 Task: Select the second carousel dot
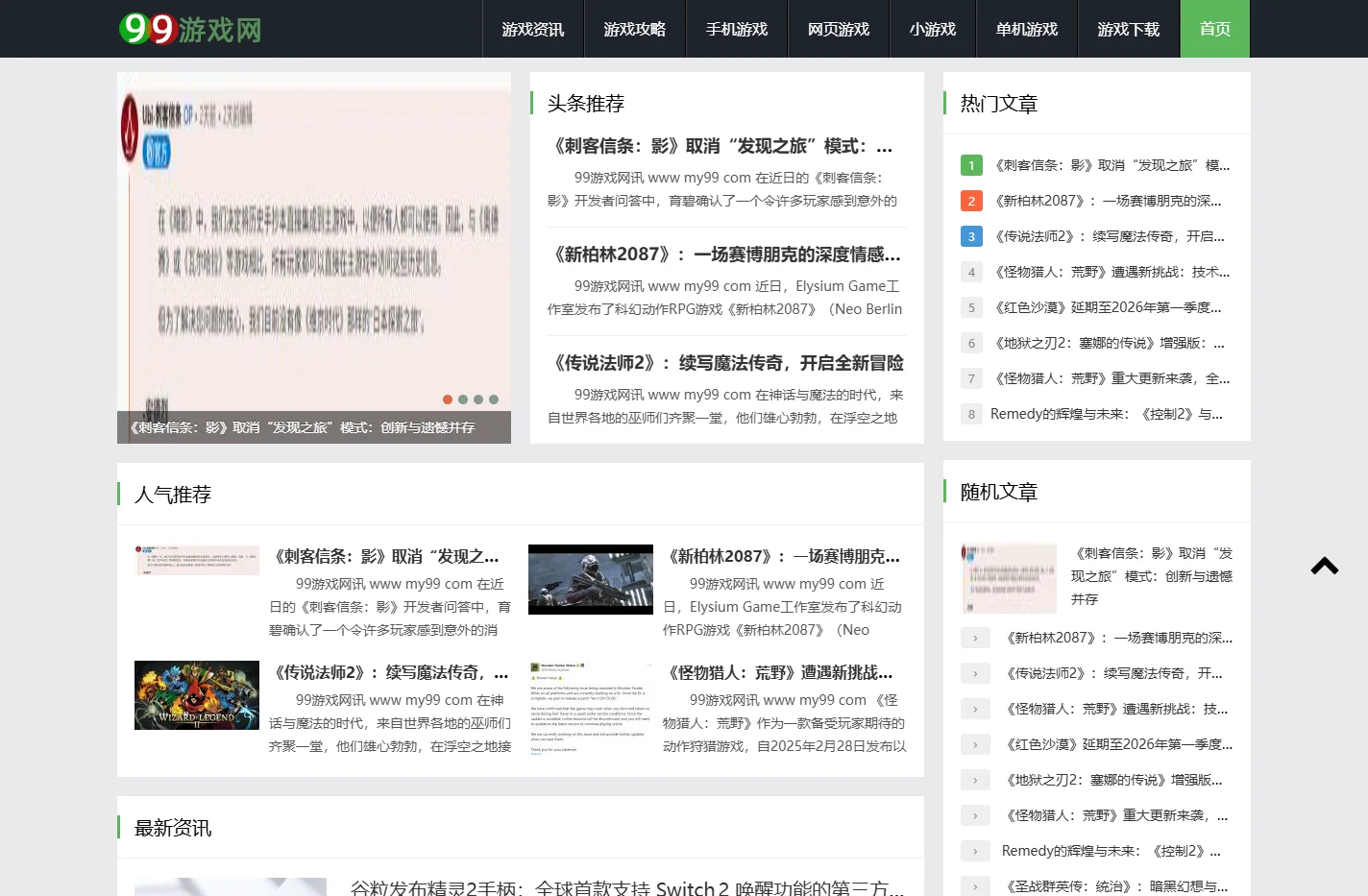point(463,400)
